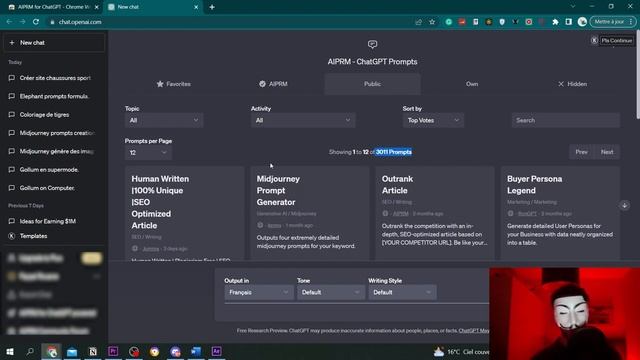Open the Output in Français dropdown
Screen dimensions: 640x360
(x=259, y=292)
